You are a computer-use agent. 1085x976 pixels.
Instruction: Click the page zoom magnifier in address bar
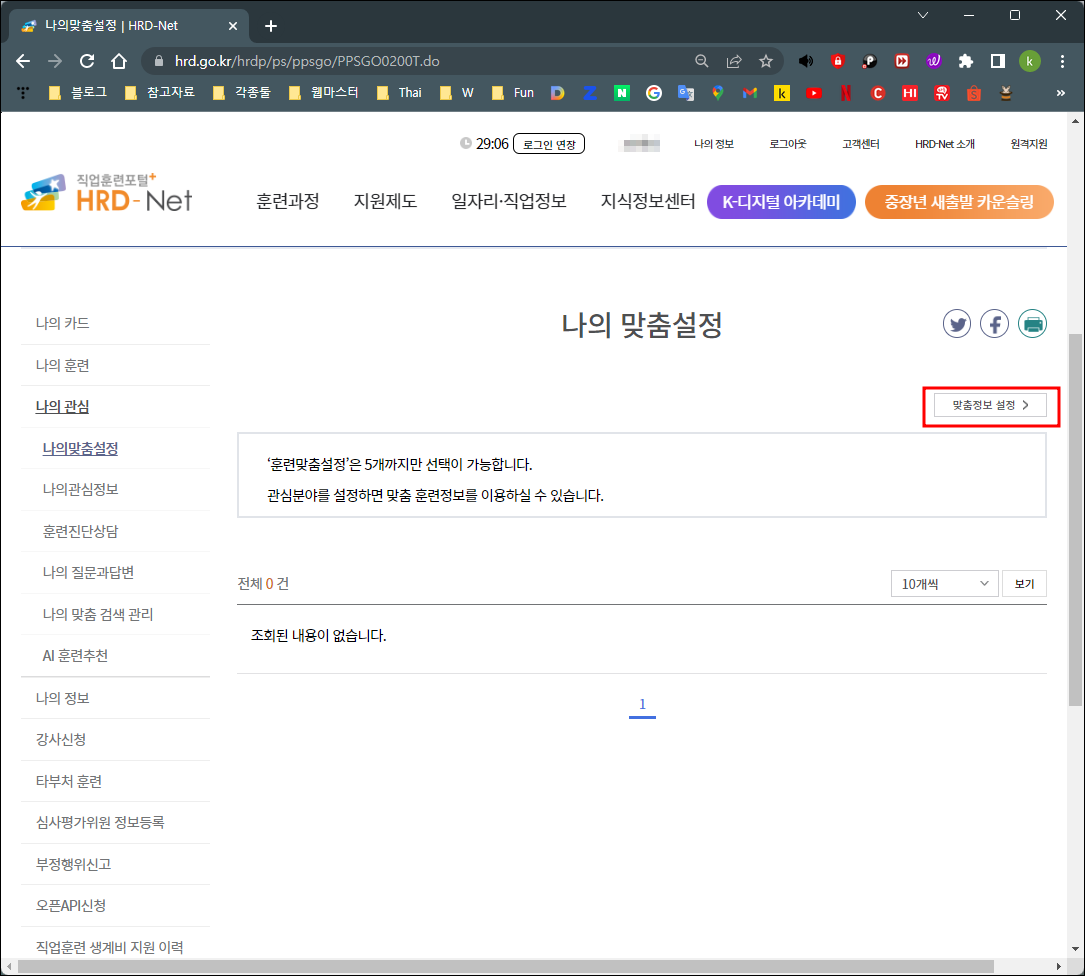tap(704, 61)
